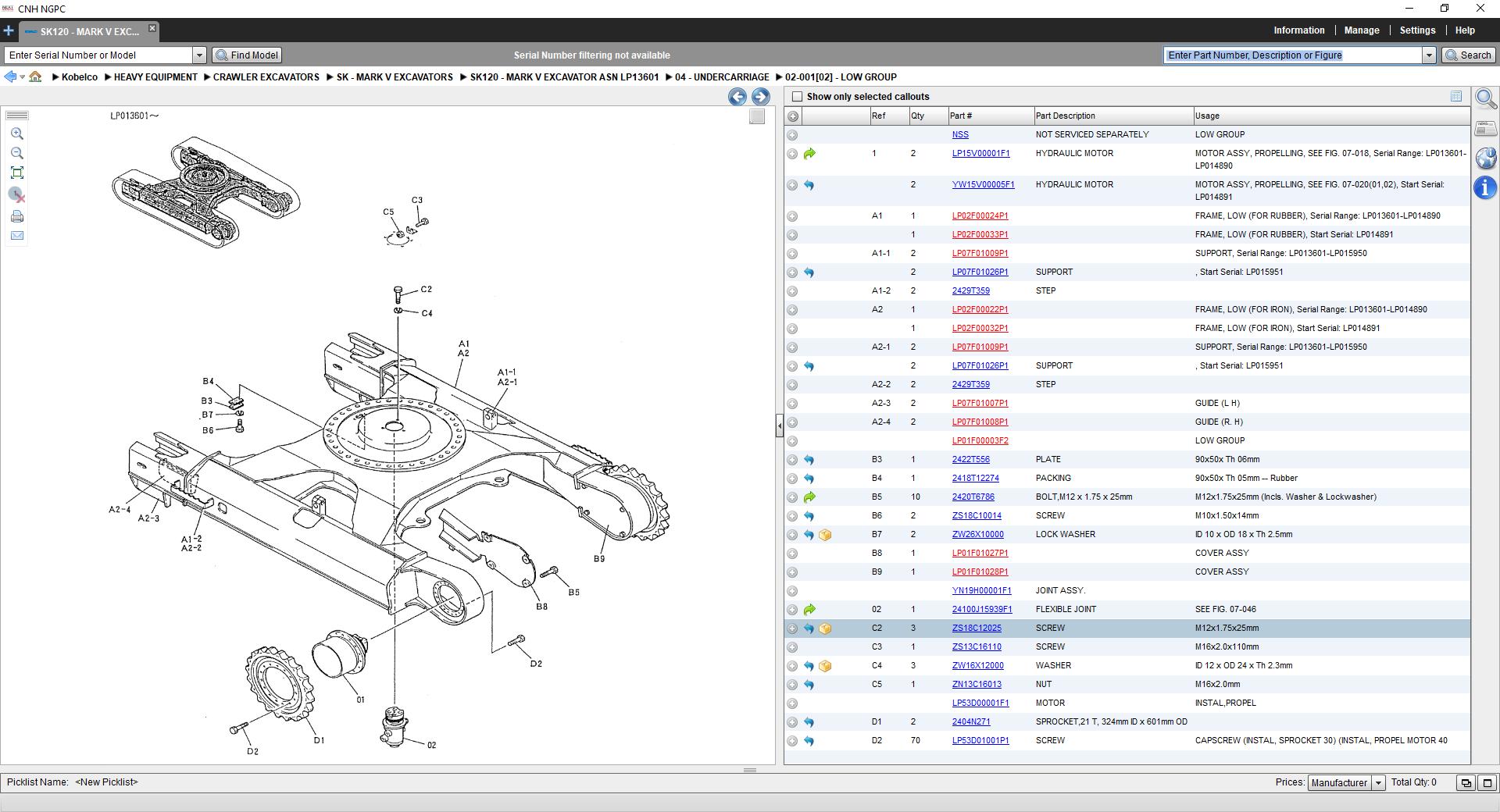1500x812 pixels.
Task: Click the Enter Serial Number or Model field
Action: coord(98,55)
